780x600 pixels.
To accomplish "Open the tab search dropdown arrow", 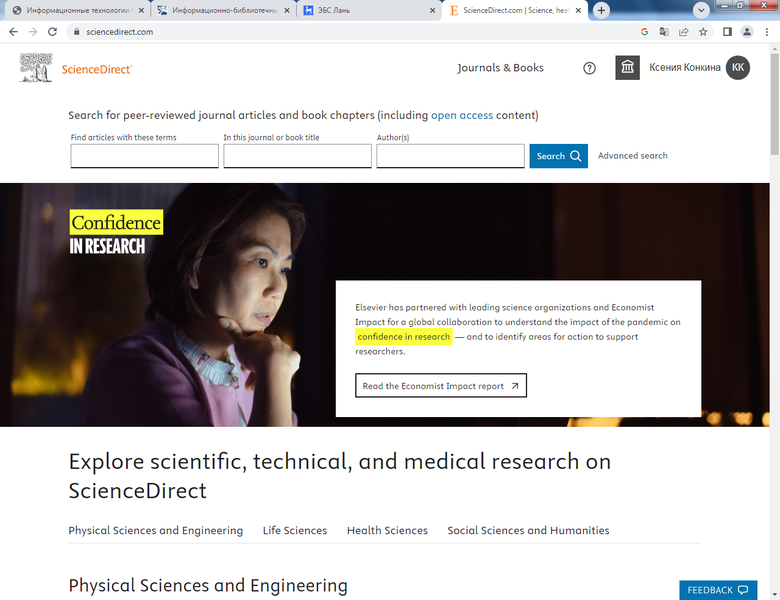I will tap(701, 10).
